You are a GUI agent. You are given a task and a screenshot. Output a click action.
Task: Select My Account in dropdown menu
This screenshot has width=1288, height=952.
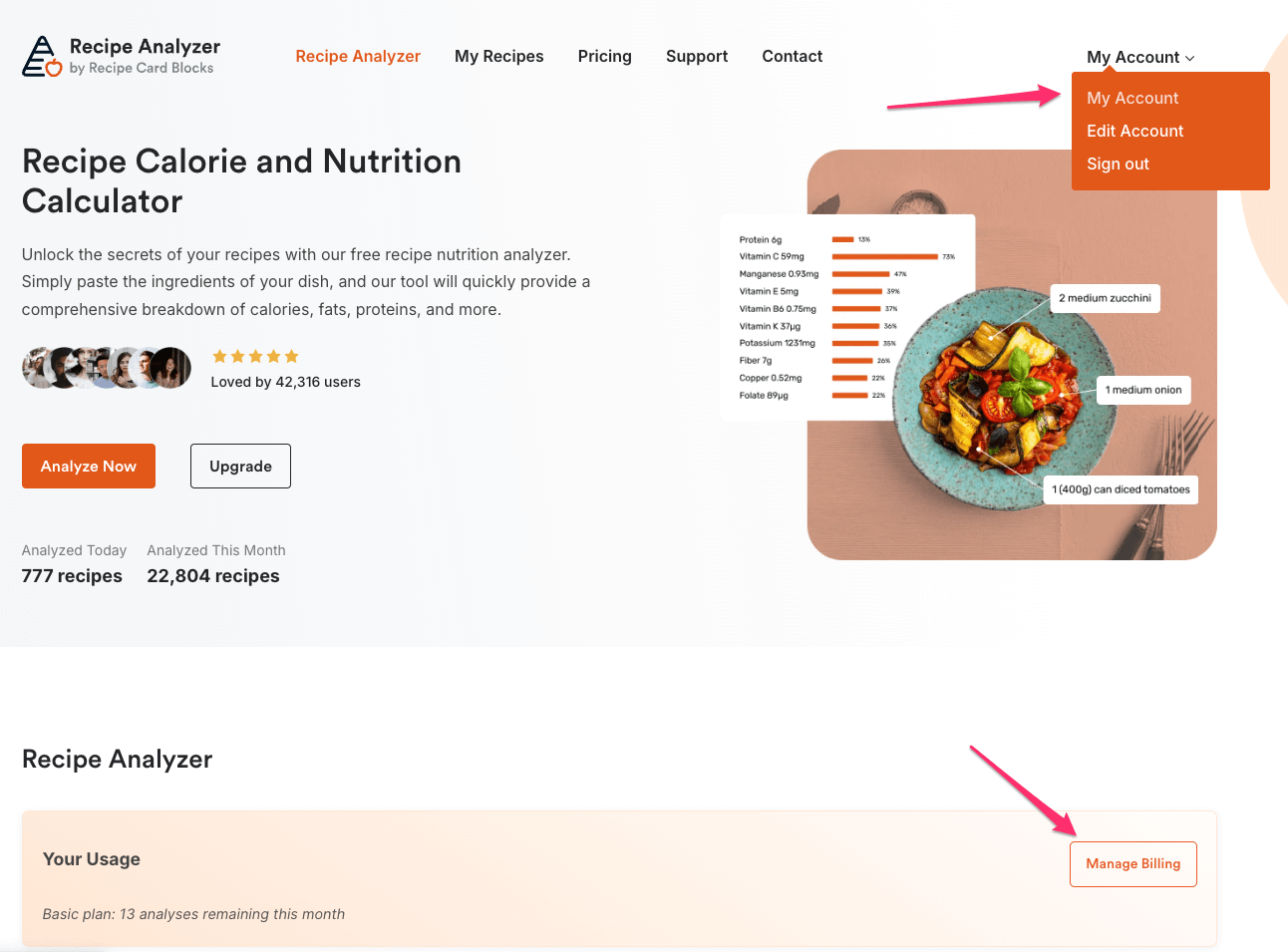pyautogui.click(x=1132, y=98)
